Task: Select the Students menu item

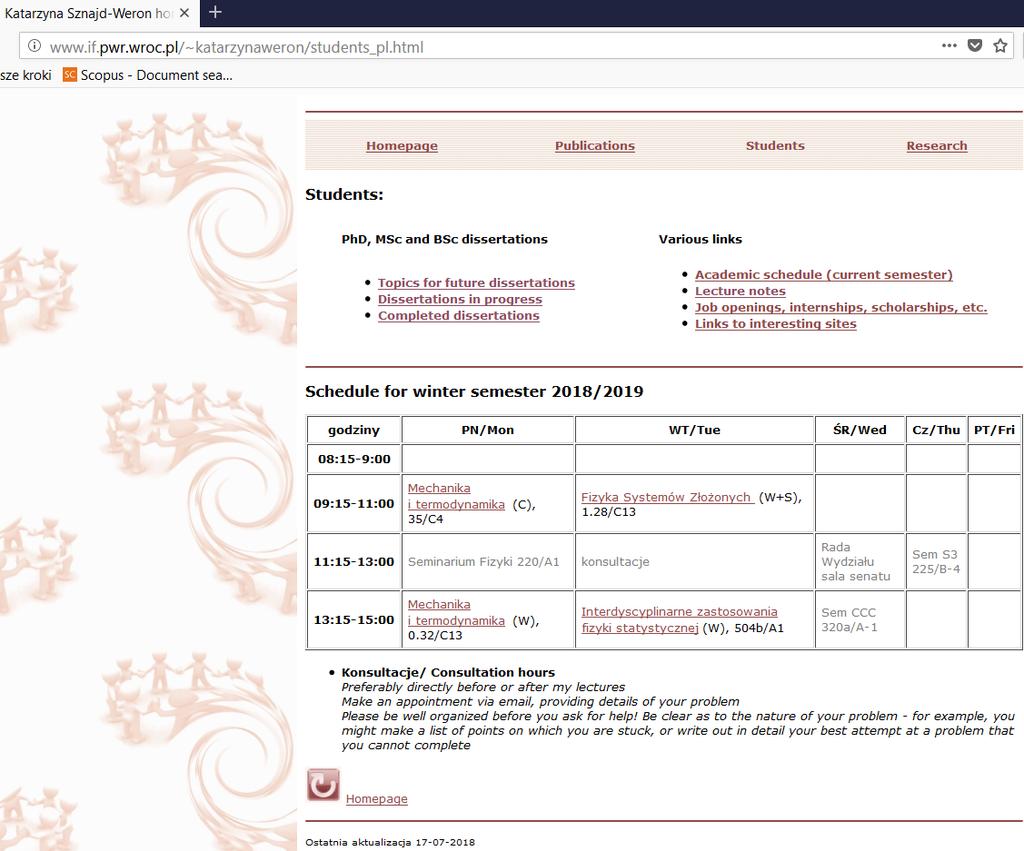Action: [x=775, y=146]
